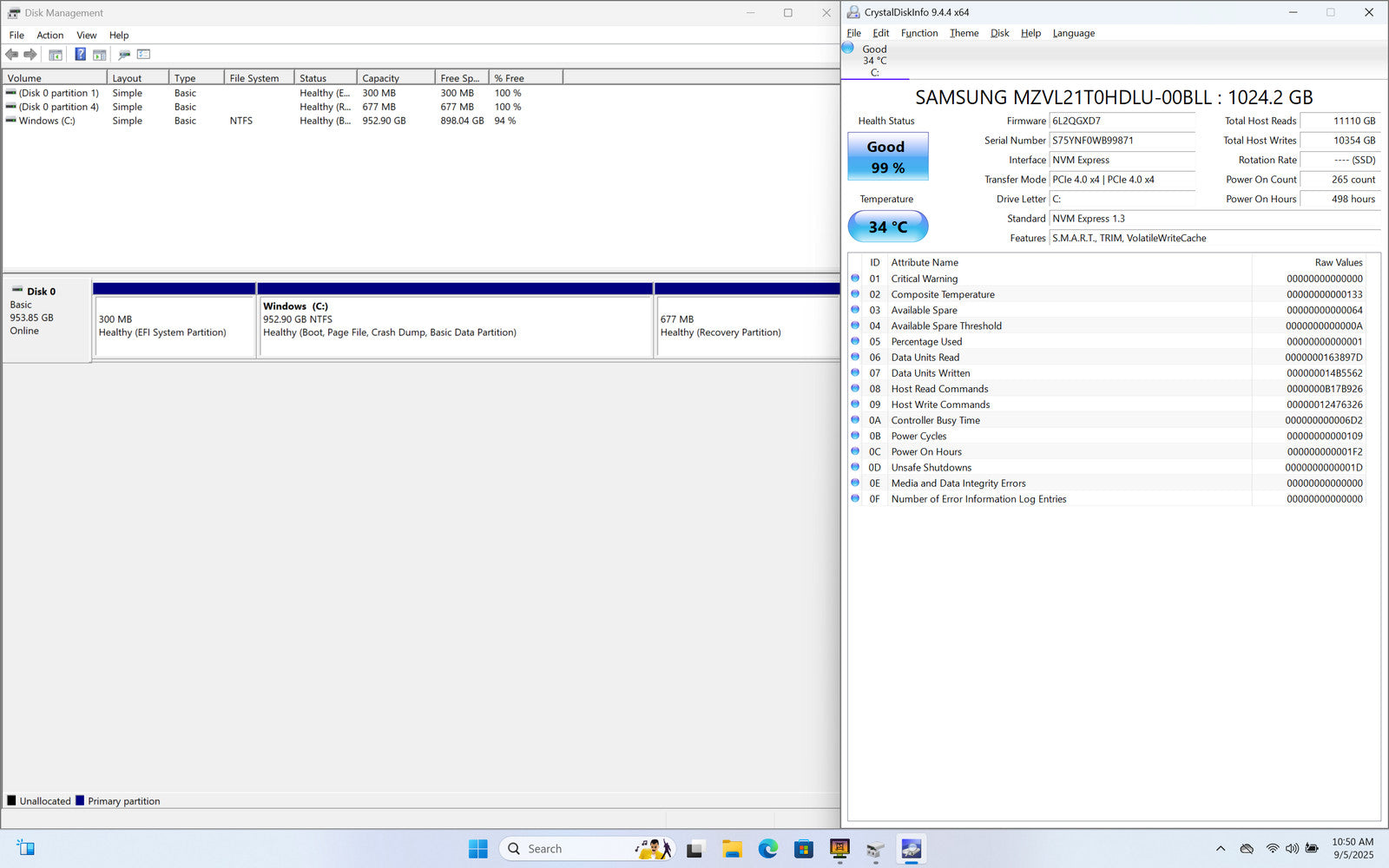Click Show/Hide Console Tree toolbar icon
The image size is (1389, 868).
[x=56, y=55]
